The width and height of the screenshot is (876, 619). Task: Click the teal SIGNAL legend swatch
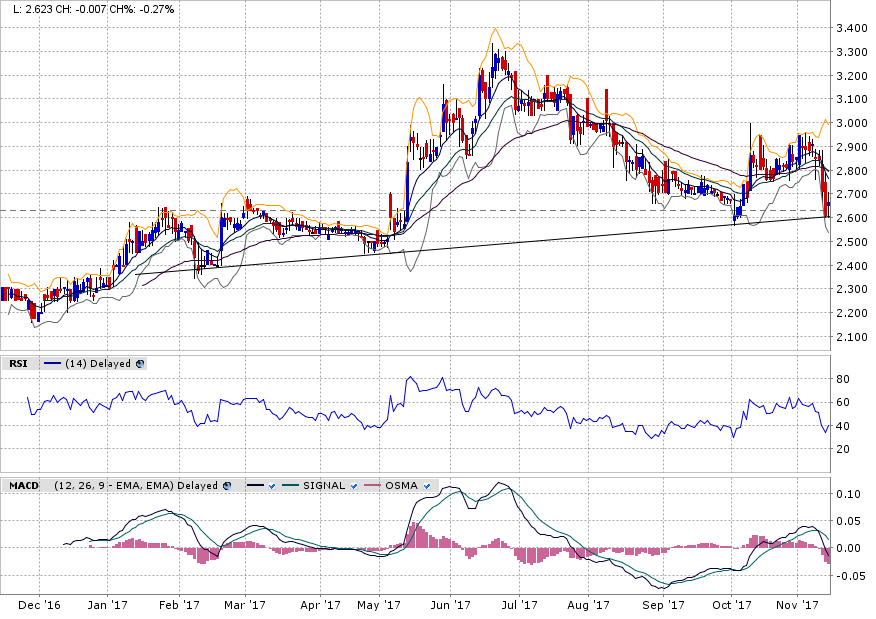pyautogui.click(x=292, y=485)
